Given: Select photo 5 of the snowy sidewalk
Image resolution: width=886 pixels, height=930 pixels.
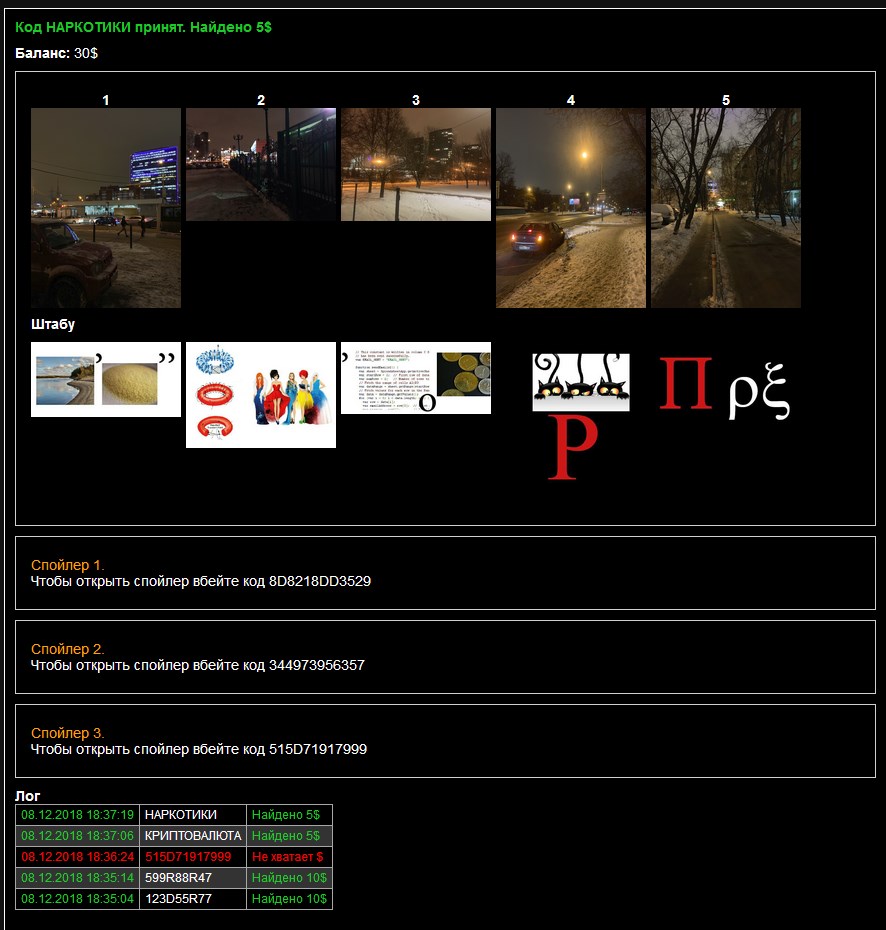Looking at the screenshot, I should click(x=726, y=208).
